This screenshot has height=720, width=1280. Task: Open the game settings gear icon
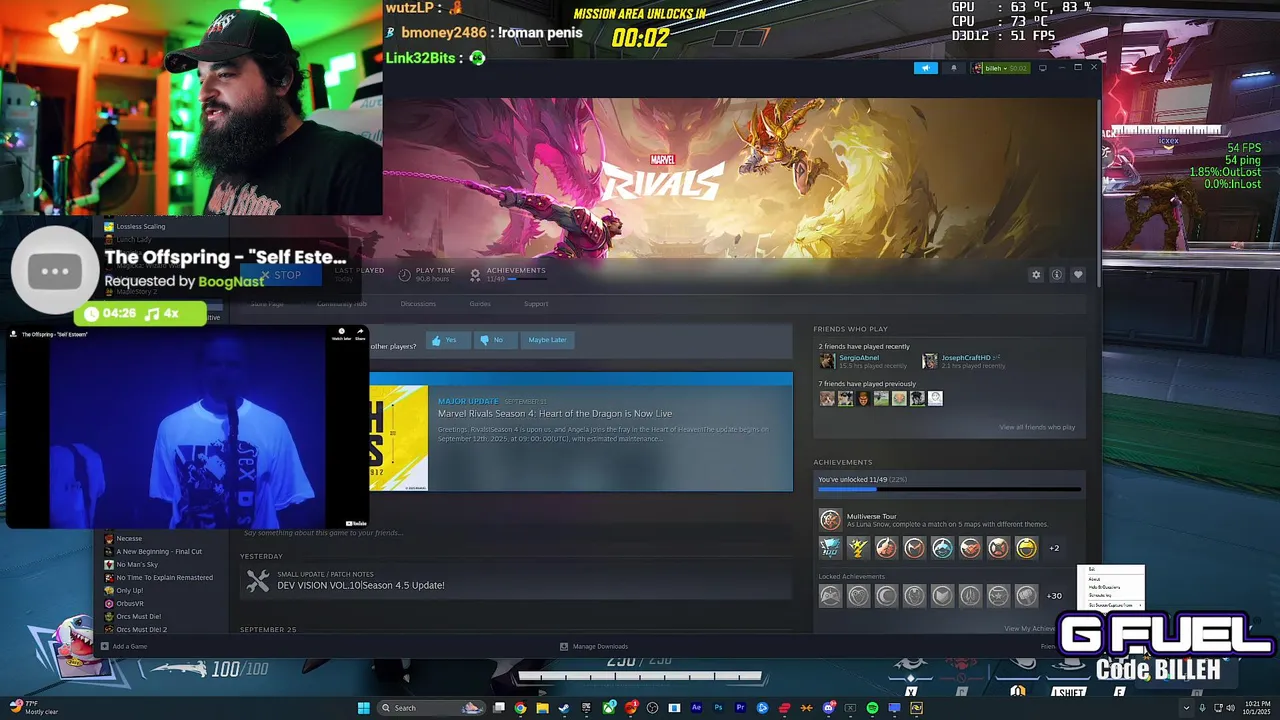1036,275
